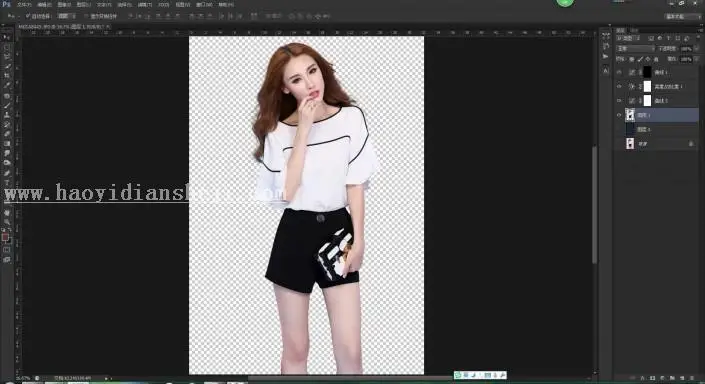Open the Opacity slider arrow

[x=697, y=49]
